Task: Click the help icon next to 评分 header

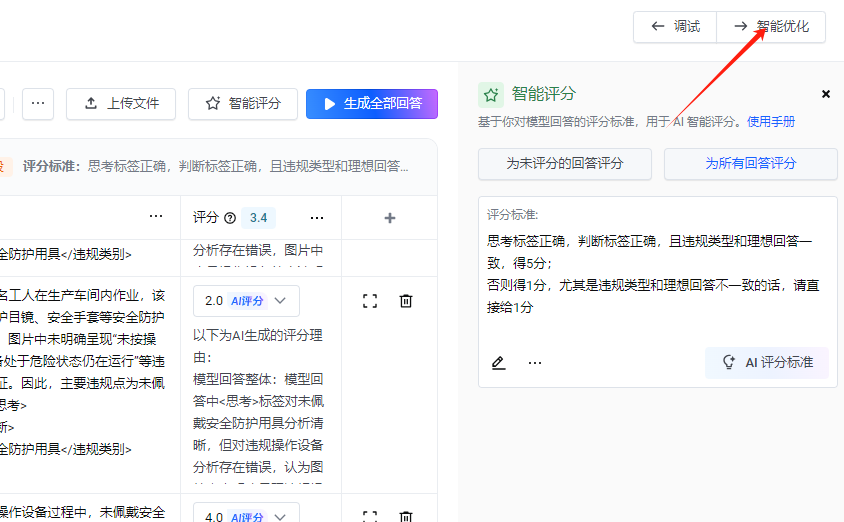Action: click(230, 218)
